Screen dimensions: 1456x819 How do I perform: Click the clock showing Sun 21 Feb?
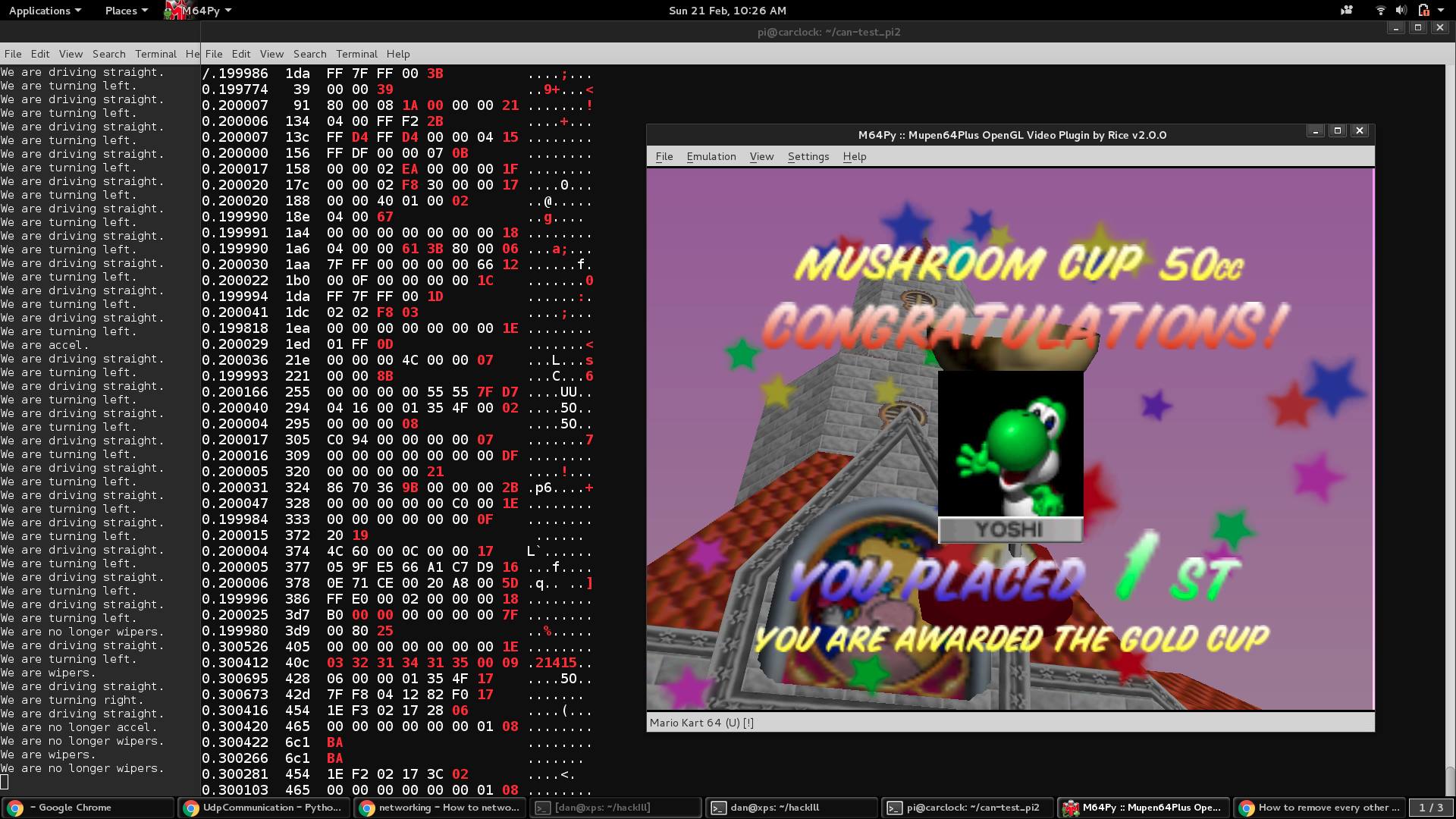coord(726,11)
